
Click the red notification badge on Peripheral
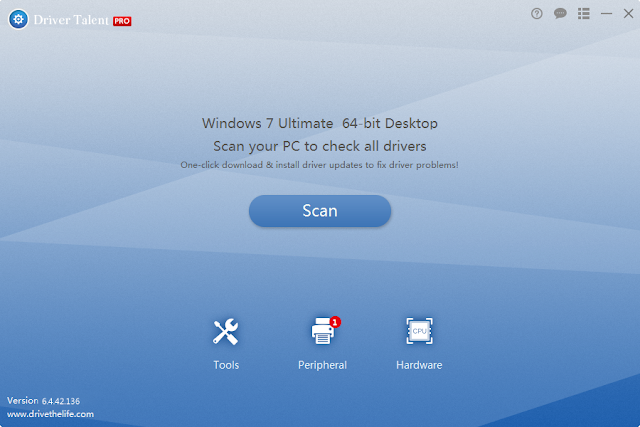click(335, 322)
